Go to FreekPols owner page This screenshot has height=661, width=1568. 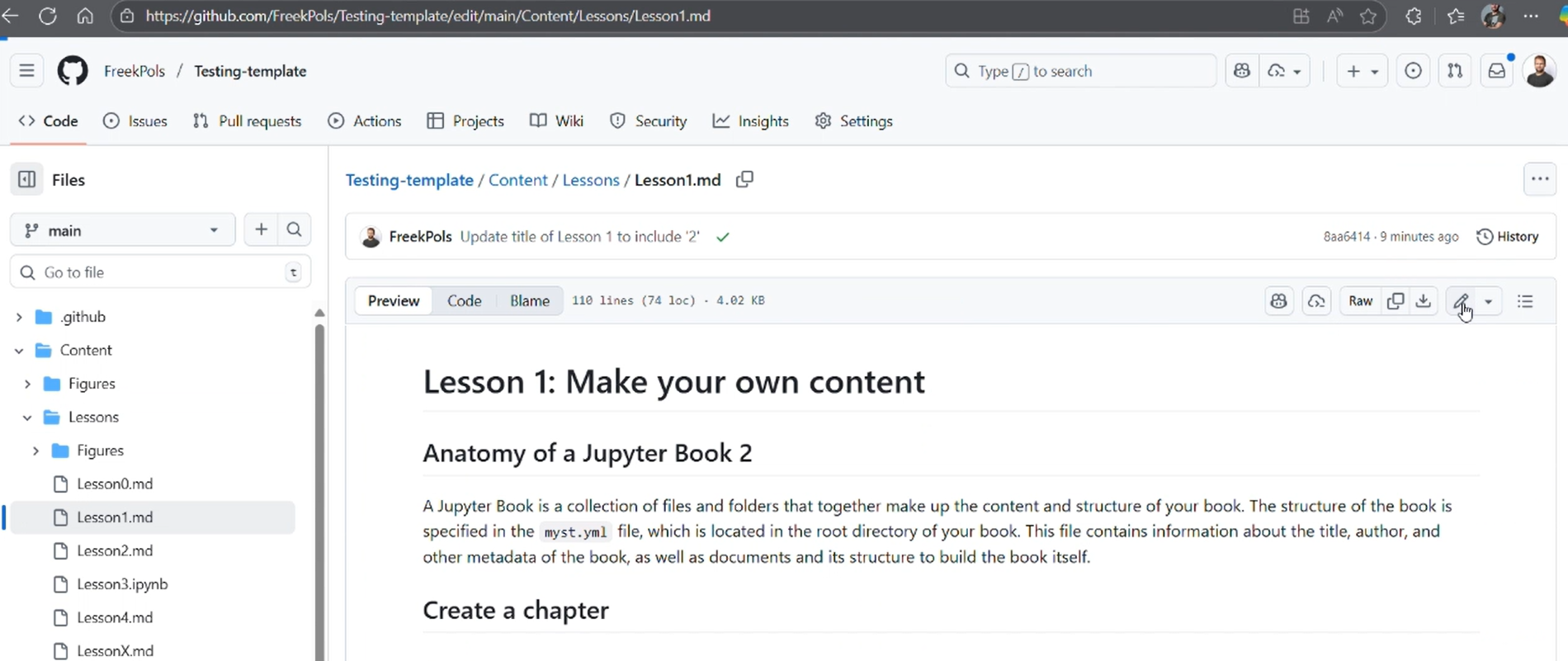tap(135, 71)
